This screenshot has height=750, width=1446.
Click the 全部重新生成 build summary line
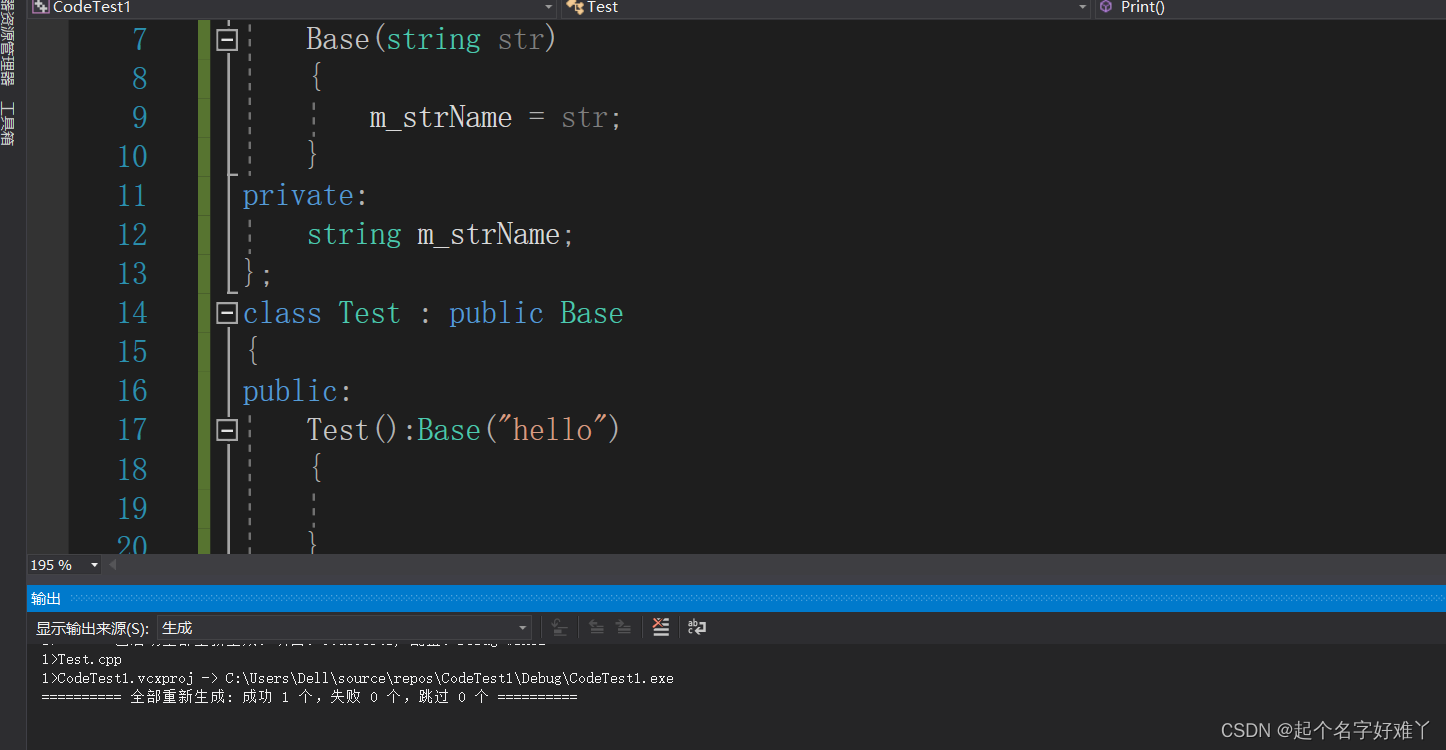(x=309, y=697)
